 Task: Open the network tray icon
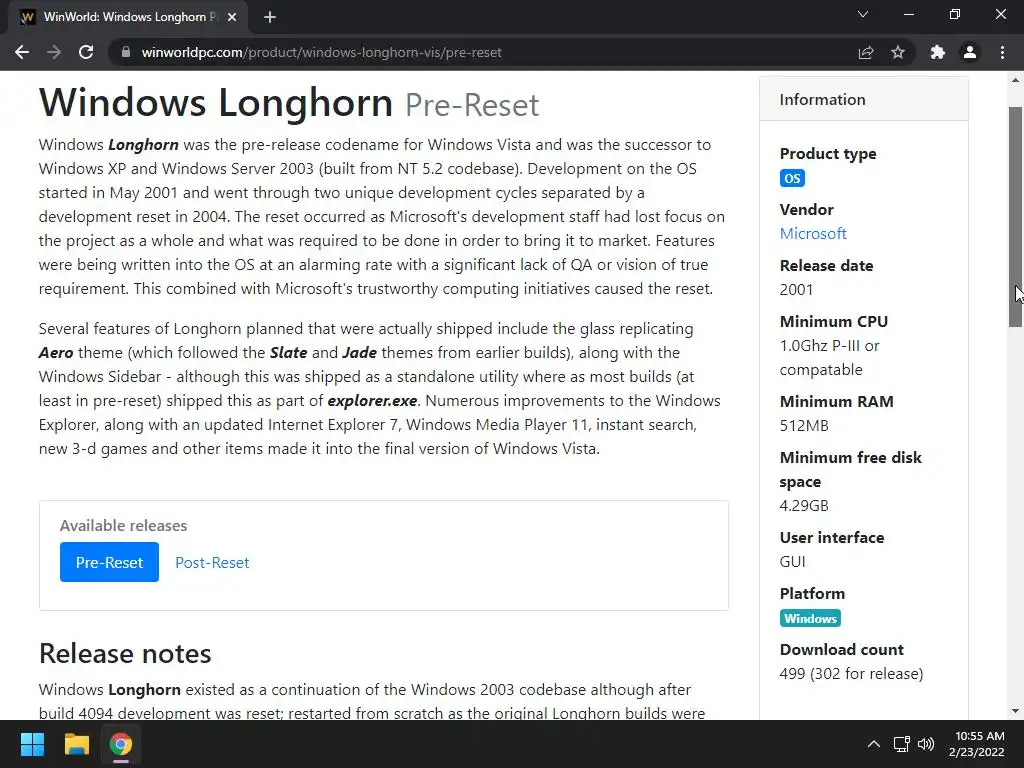point(902,744)
